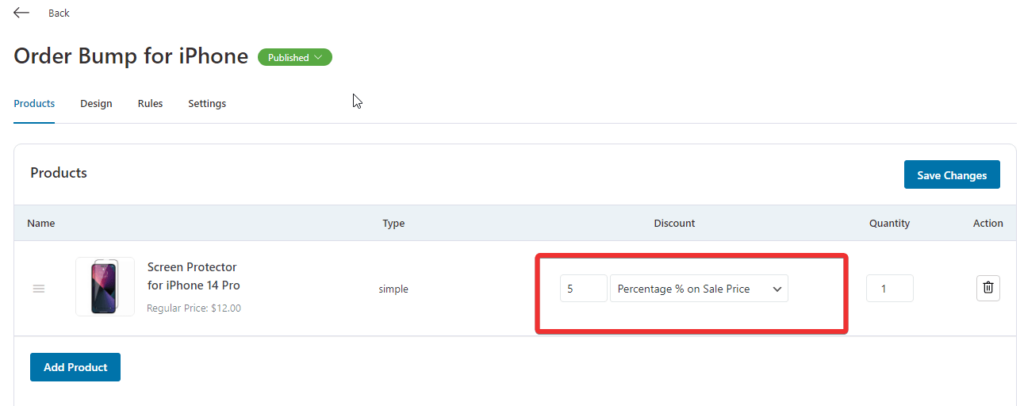
Task: Click the Order Bump for iPhone title
Action: pos(131,57)
